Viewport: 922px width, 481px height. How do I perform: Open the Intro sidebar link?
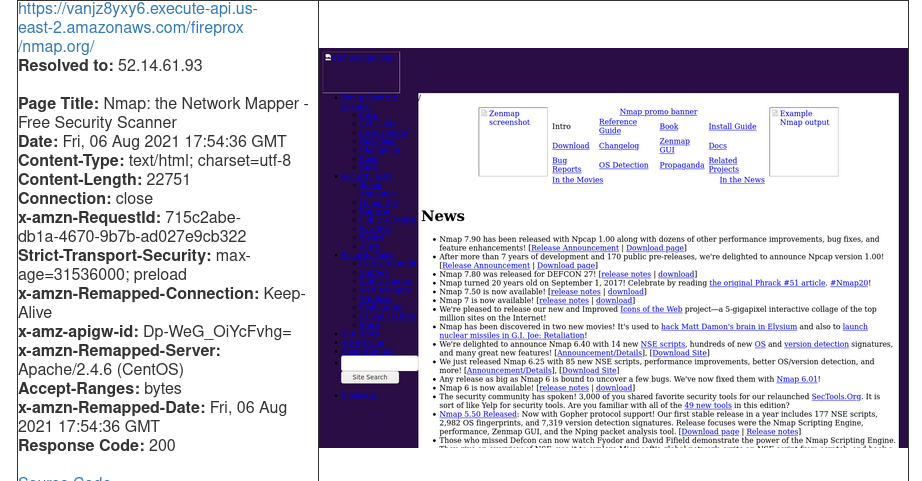pyautogui.click(x=369, y=115)
